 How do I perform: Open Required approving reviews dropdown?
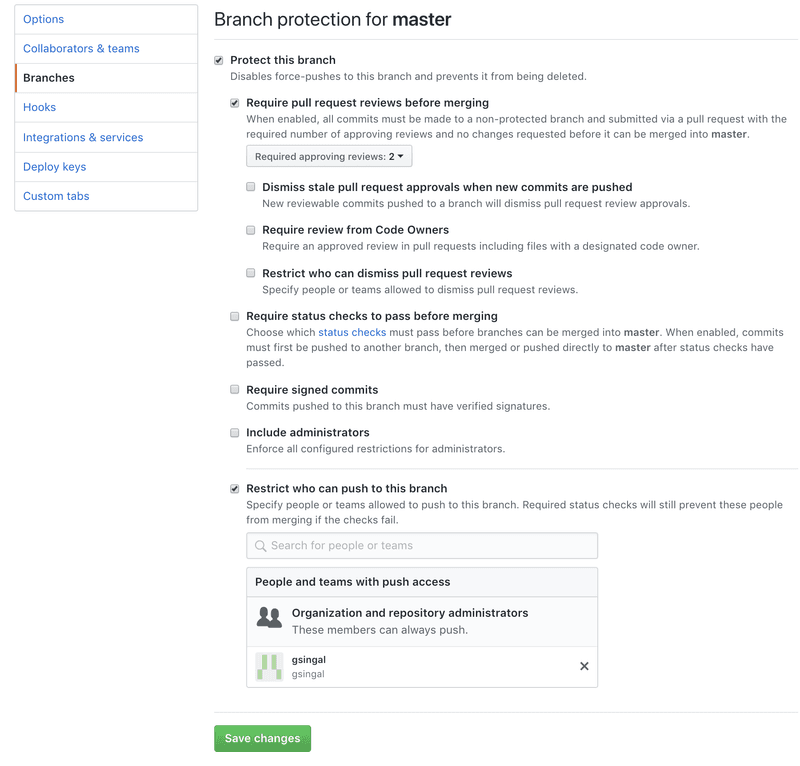[x=329, y=157]
